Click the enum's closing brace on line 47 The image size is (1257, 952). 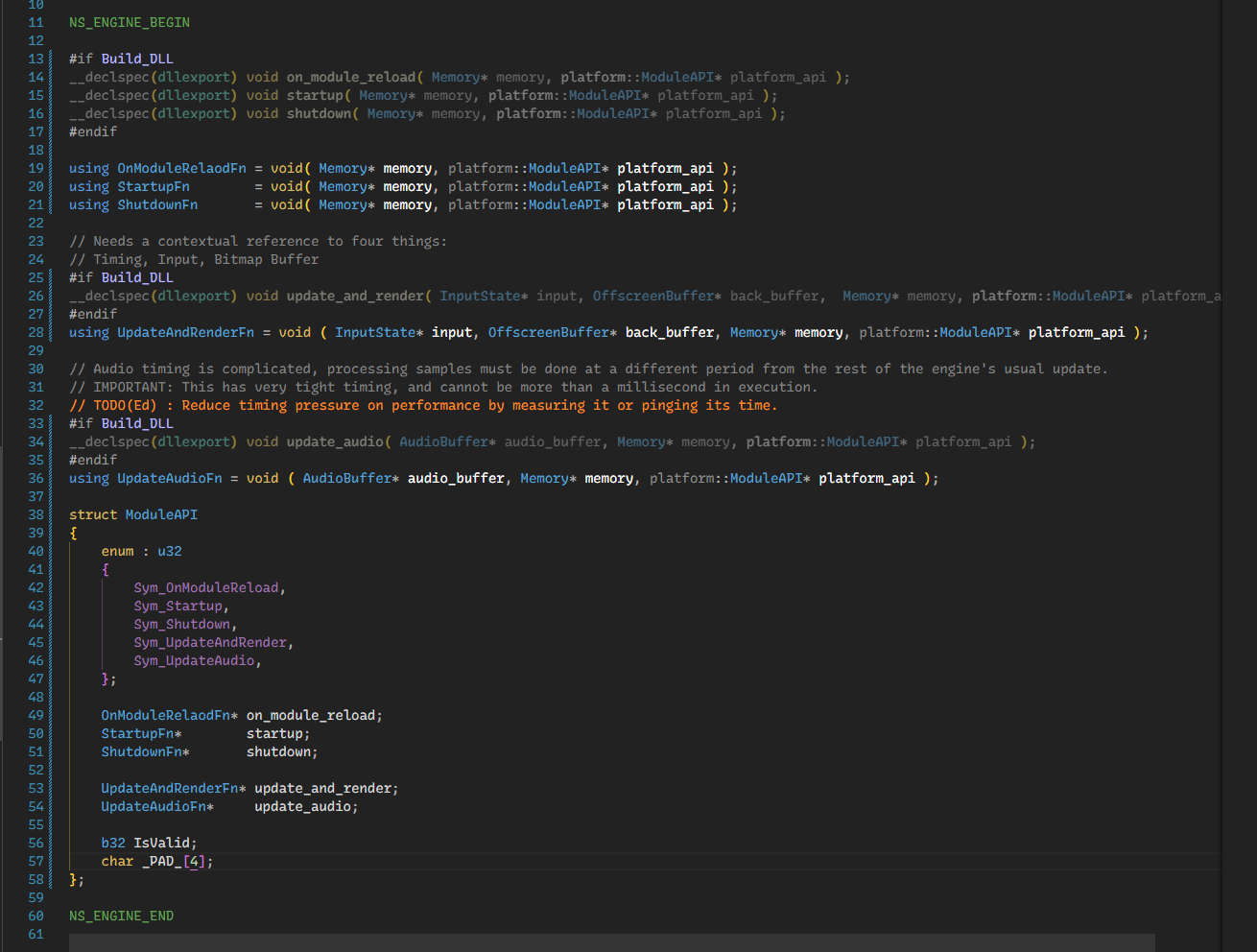[x=106, y=678]
